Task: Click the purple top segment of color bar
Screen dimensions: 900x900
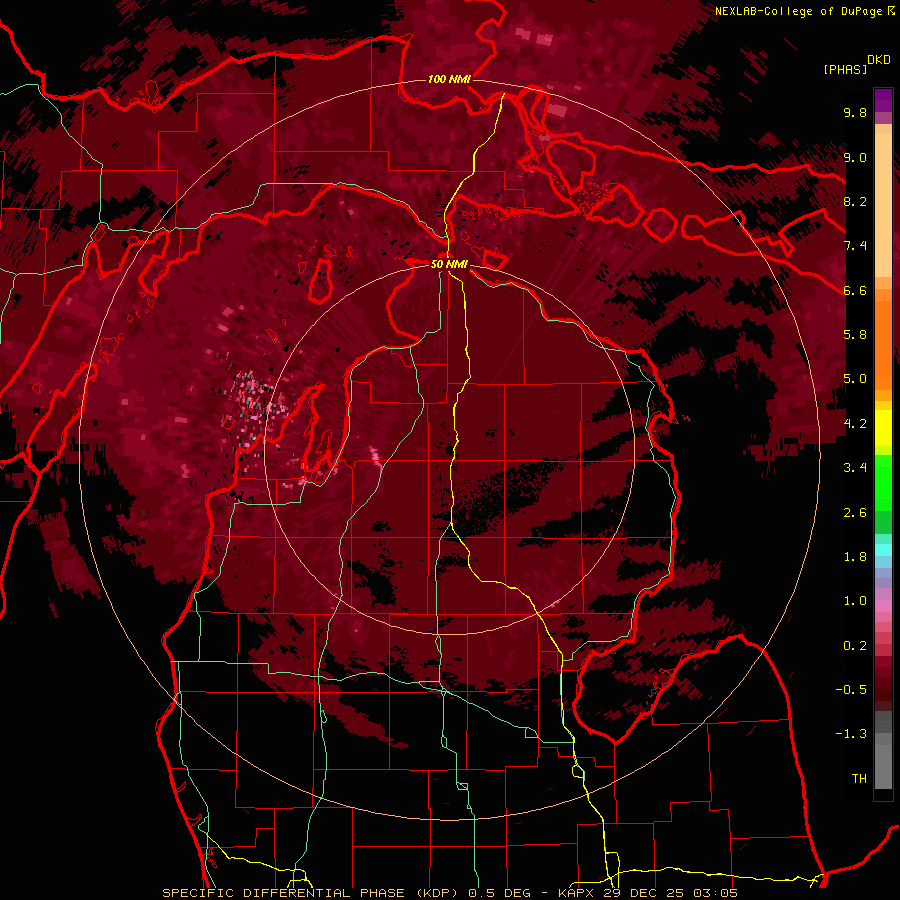Action: click(883, 100)
